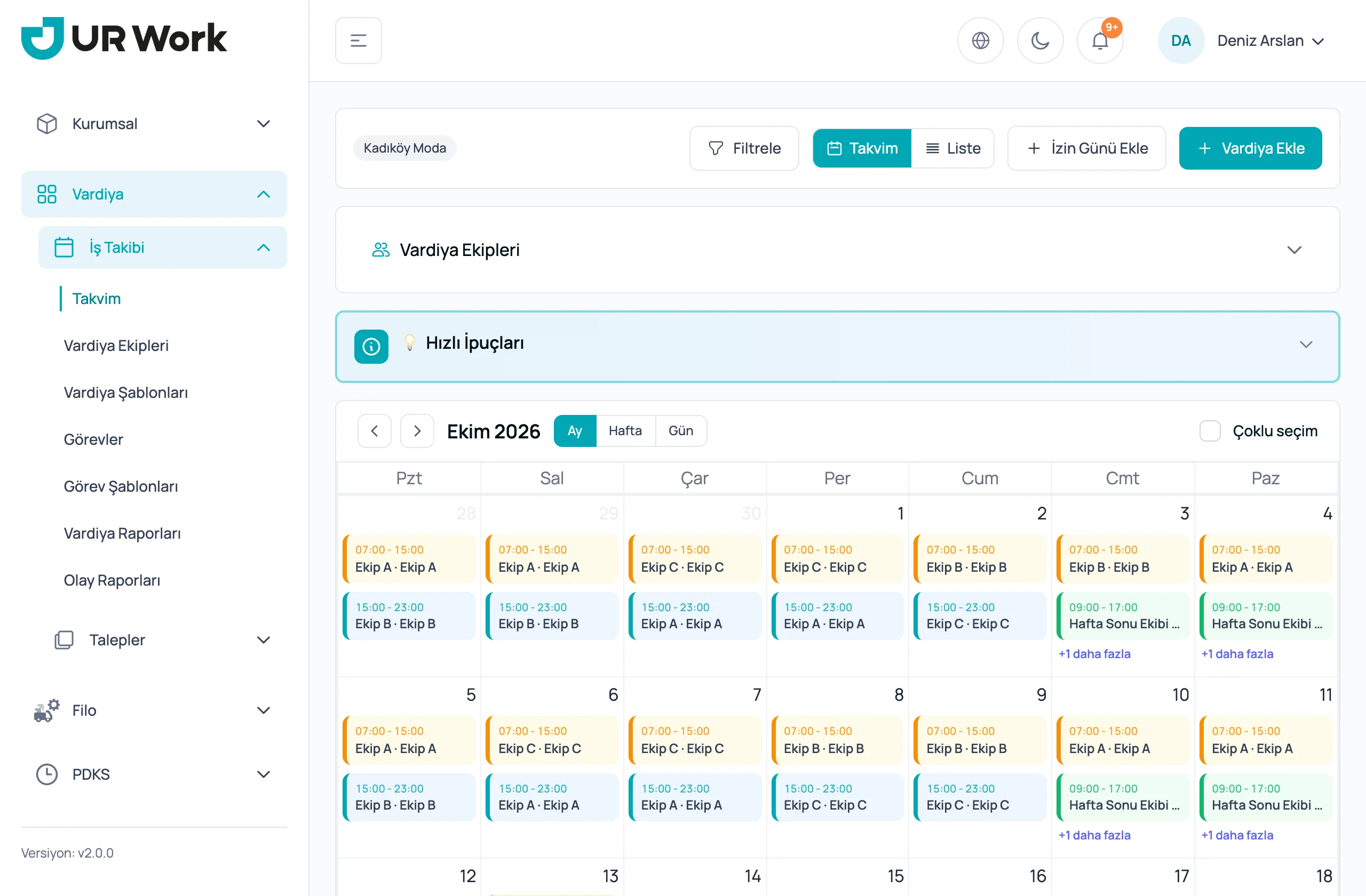Image resolution: width=1366 pixels, height=896 pixels.
Task: Go to next month arrow
Action: [x=417, y=431]
